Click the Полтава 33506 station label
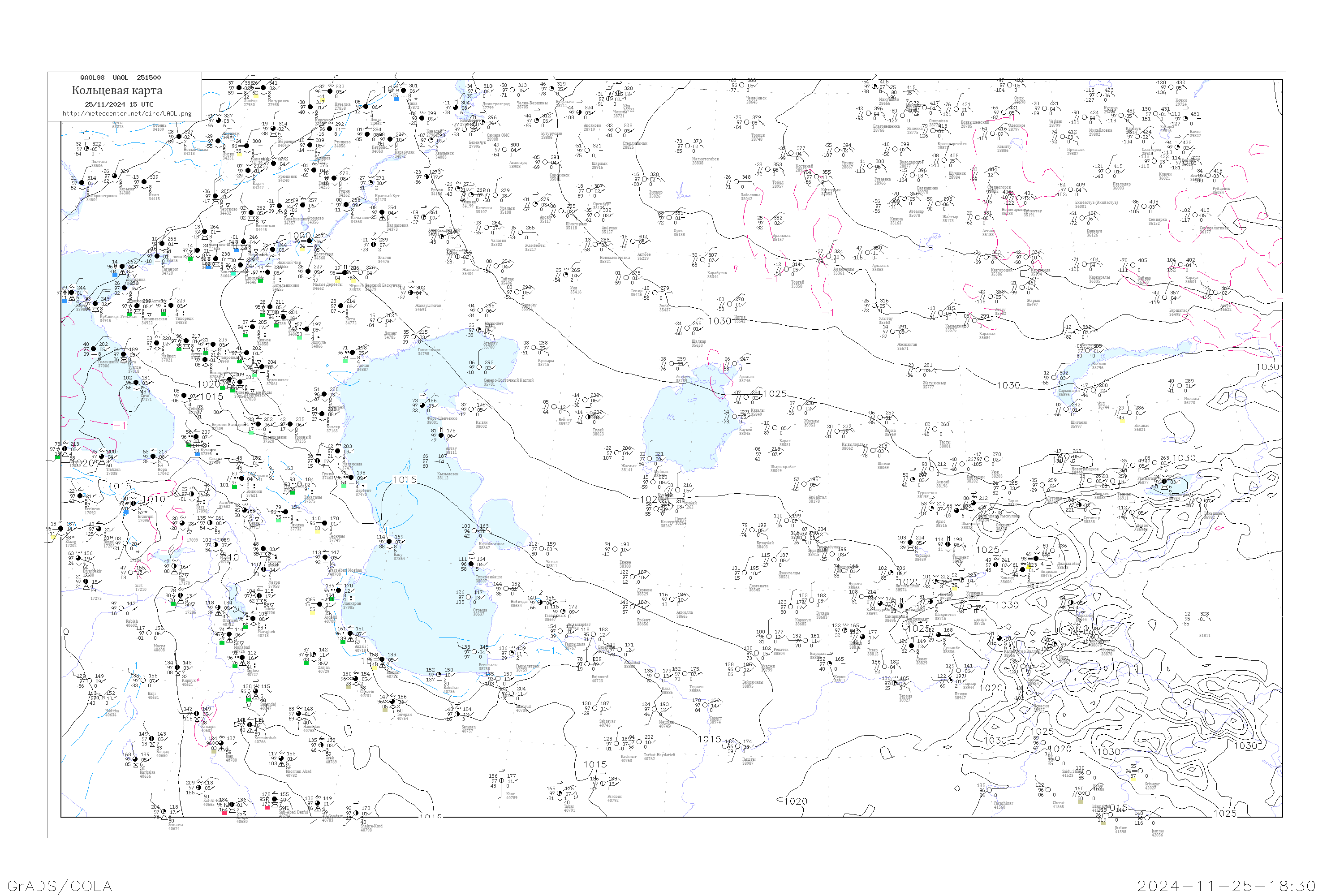1344x896 pixels. [x=98, y=164]
